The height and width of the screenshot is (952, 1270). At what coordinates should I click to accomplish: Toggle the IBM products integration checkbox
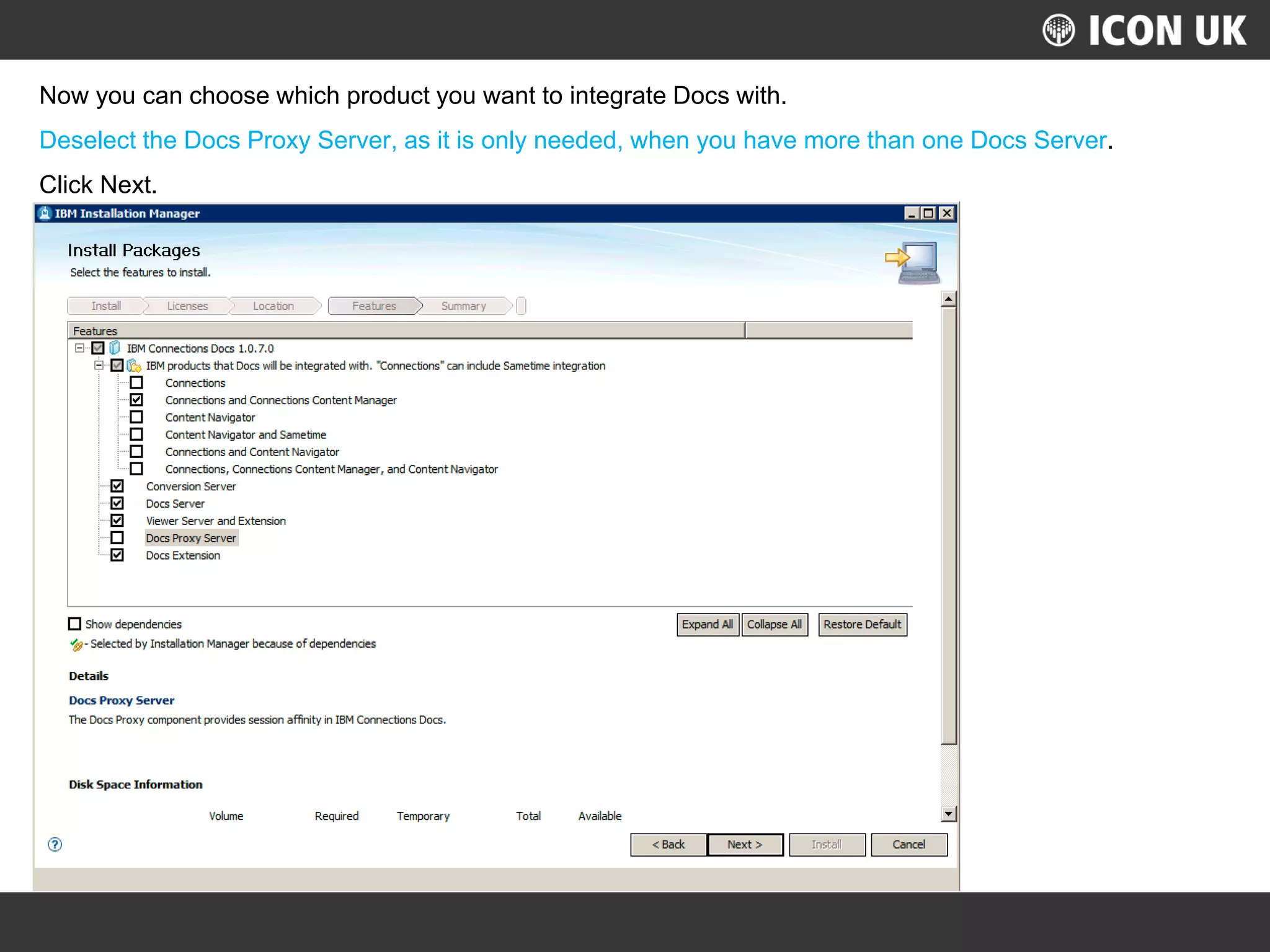pos(117,365)
